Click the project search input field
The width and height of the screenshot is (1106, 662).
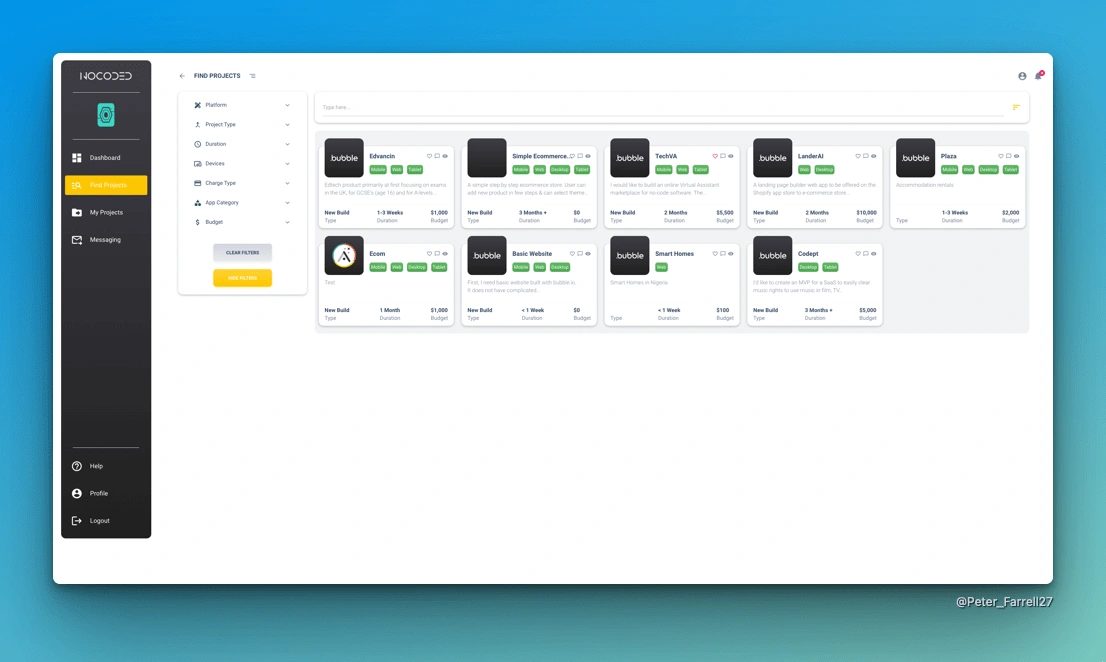(662, 107)
